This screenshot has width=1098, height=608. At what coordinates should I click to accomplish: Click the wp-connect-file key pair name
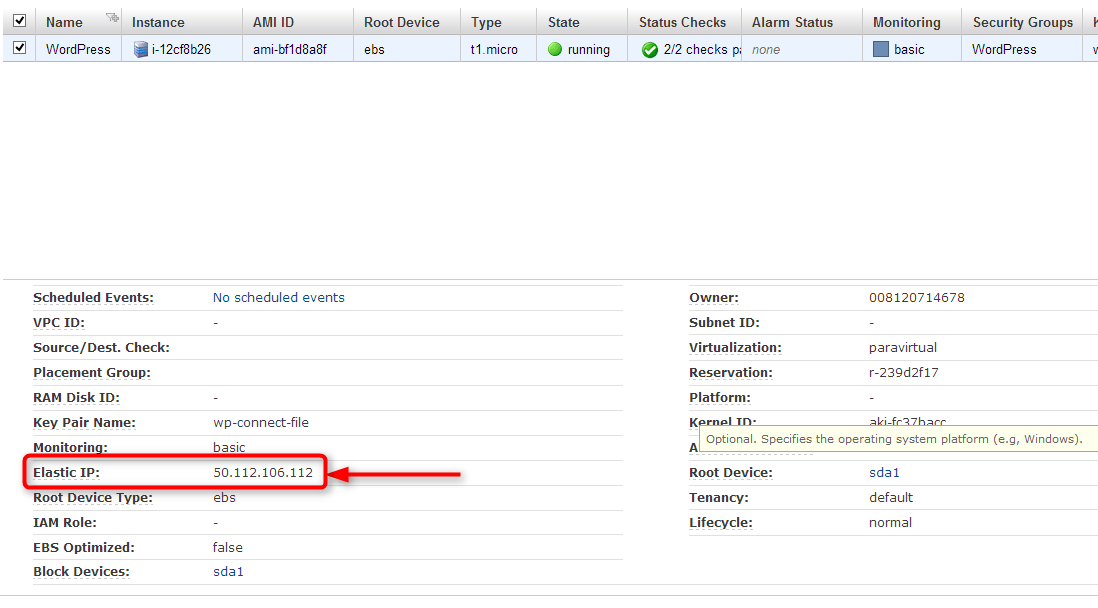pos(261,422)
